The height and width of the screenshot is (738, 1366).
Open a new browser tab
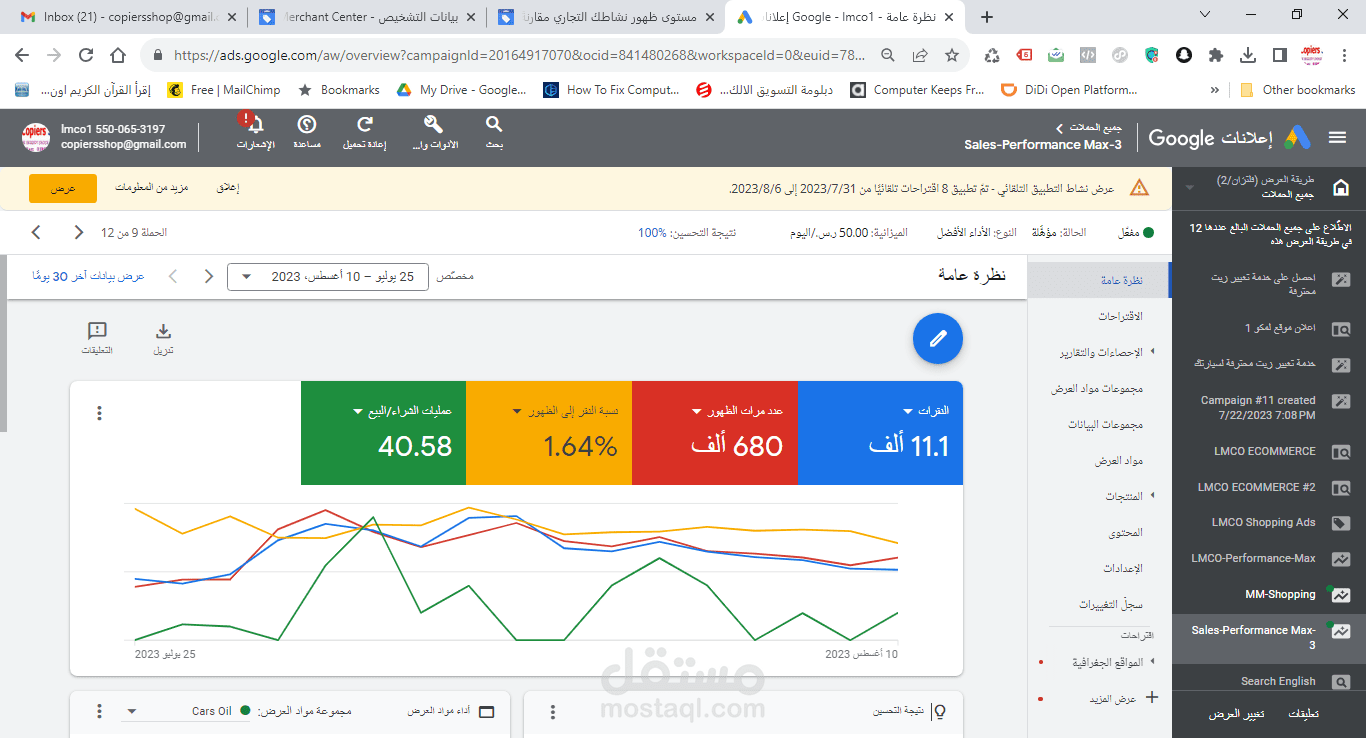[x=987, y=17]
